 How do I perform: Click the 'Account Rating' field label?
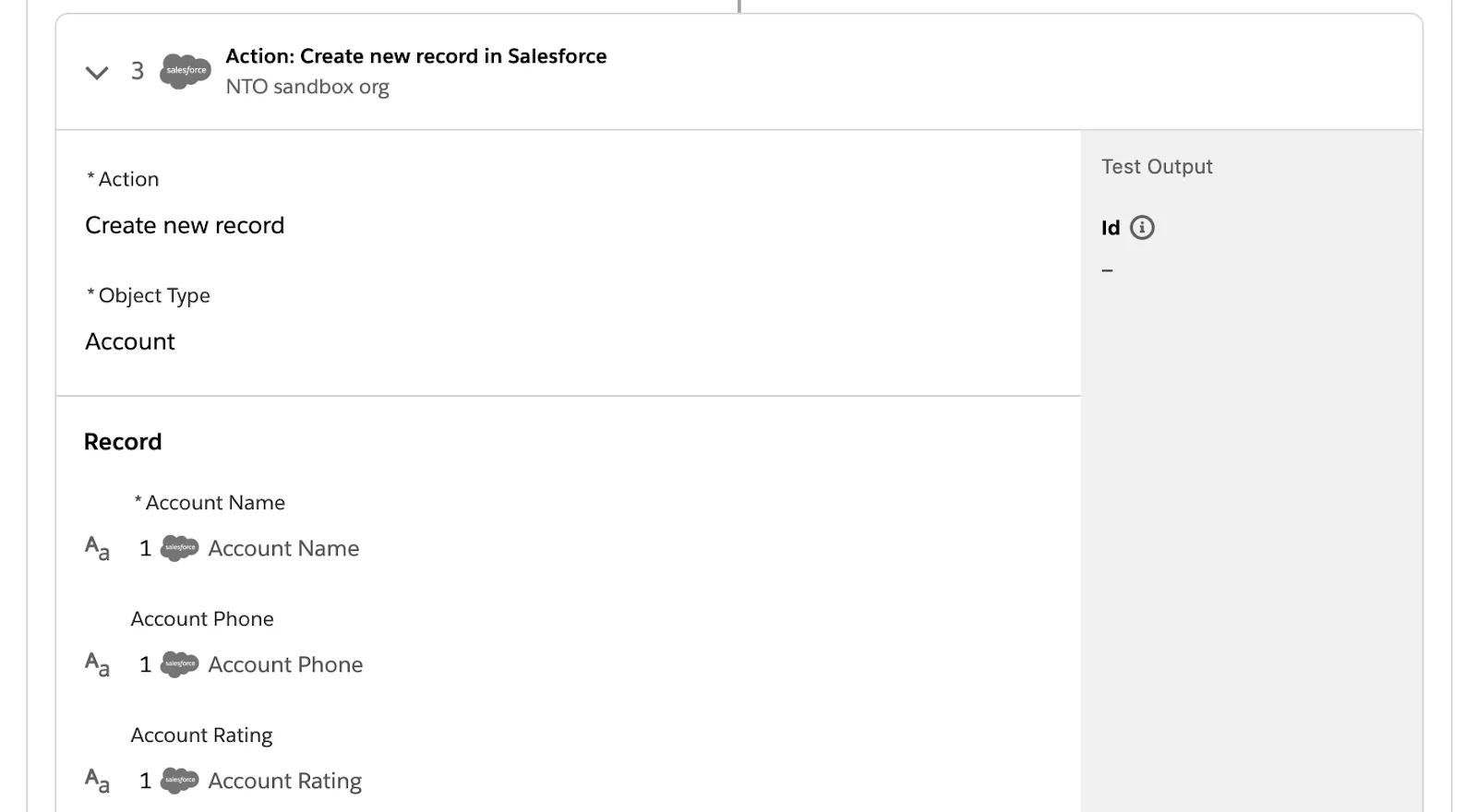201,735
